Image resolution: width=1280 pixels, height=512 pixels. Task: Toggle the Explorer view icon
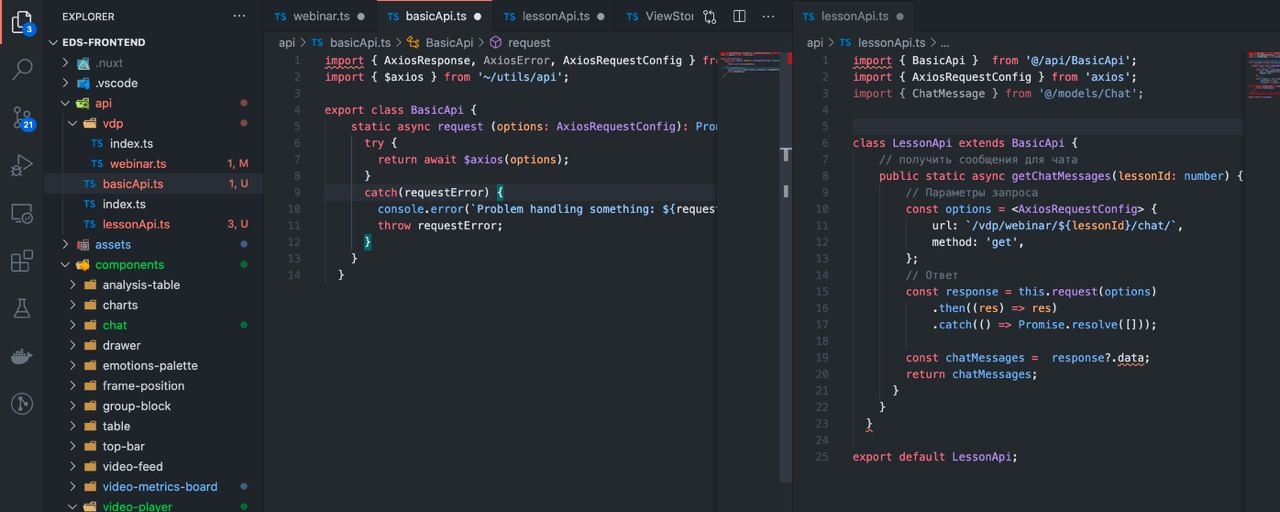(x=22, y=22)
